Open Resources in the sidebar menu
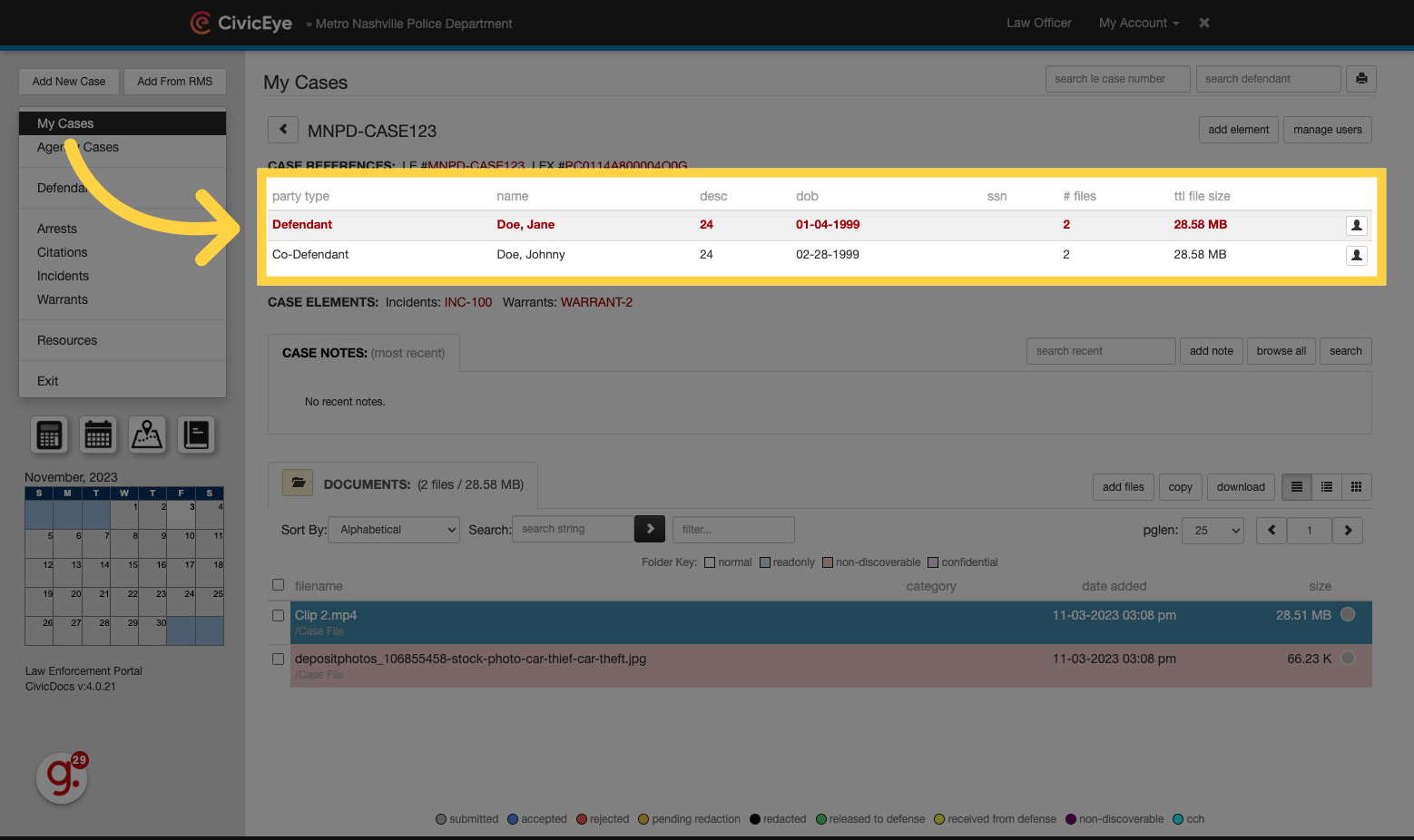The image size is (1414, 840). [x=67, y=340]
